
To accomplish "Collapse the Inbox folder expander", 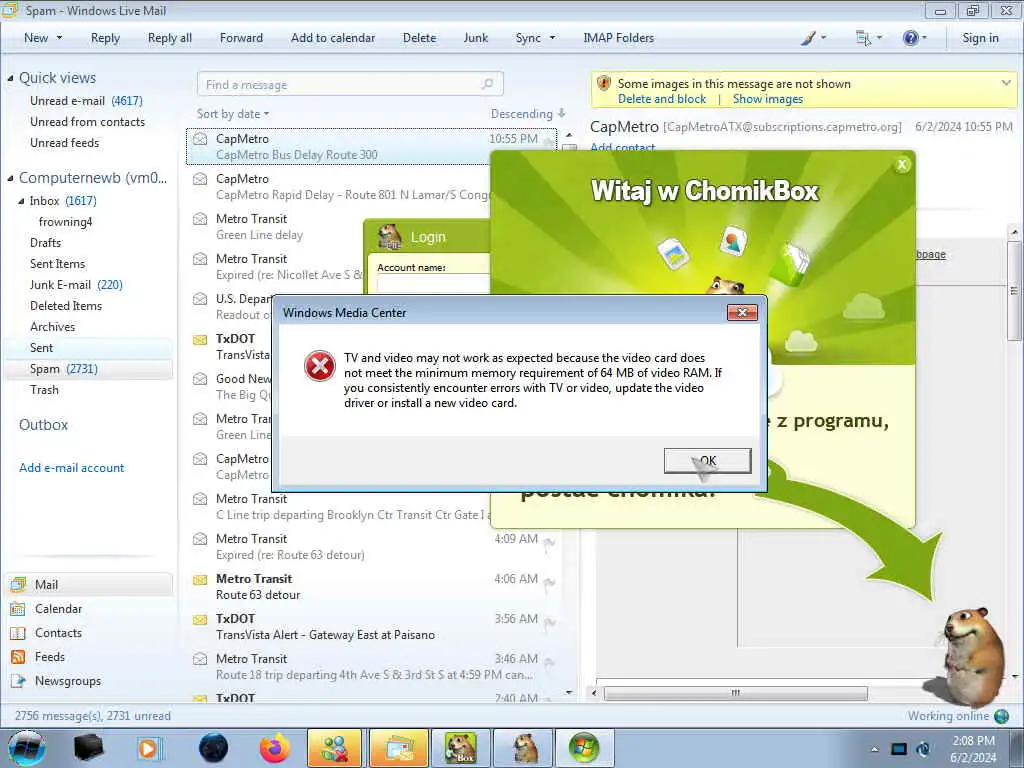I will (x=22, y=201).
